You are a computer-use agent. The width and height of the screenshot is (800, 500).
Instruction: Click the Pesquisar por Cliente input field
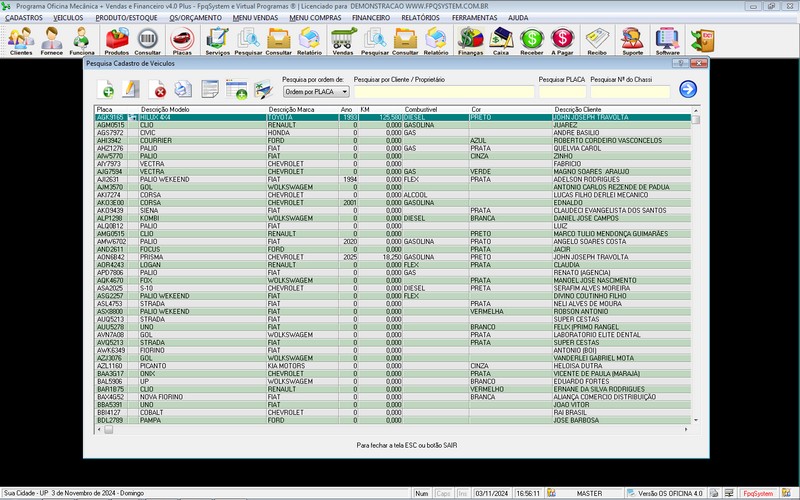[442, 91]
